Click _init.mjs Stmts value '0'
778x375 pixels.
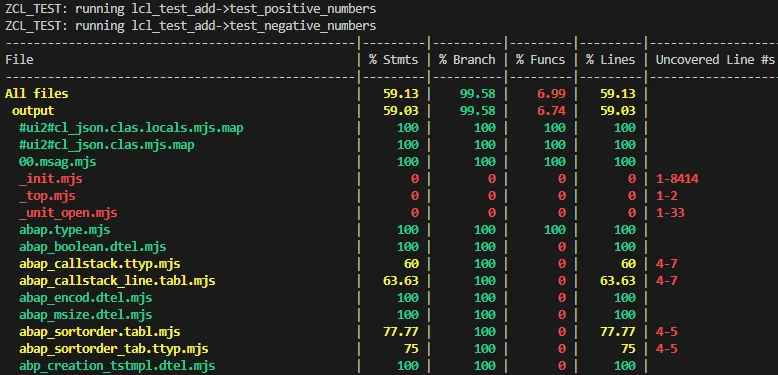[414, 179]
